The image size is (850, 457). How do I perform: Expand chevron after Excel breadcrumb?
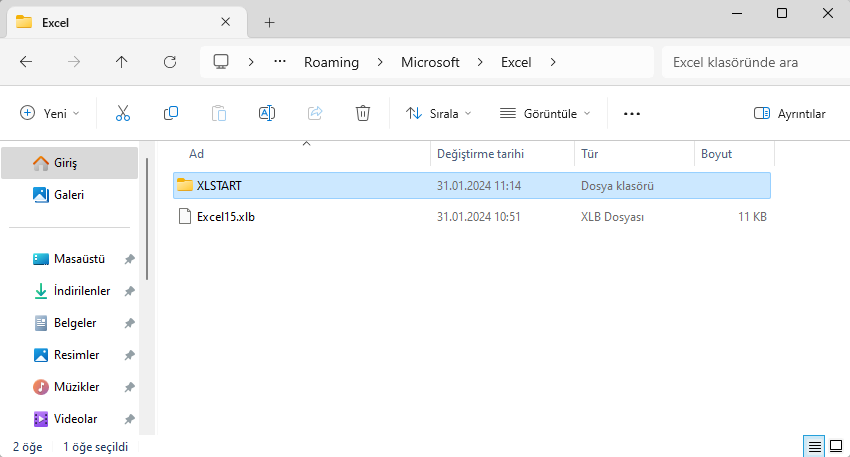pyautogui.click(x=553, y=62)
